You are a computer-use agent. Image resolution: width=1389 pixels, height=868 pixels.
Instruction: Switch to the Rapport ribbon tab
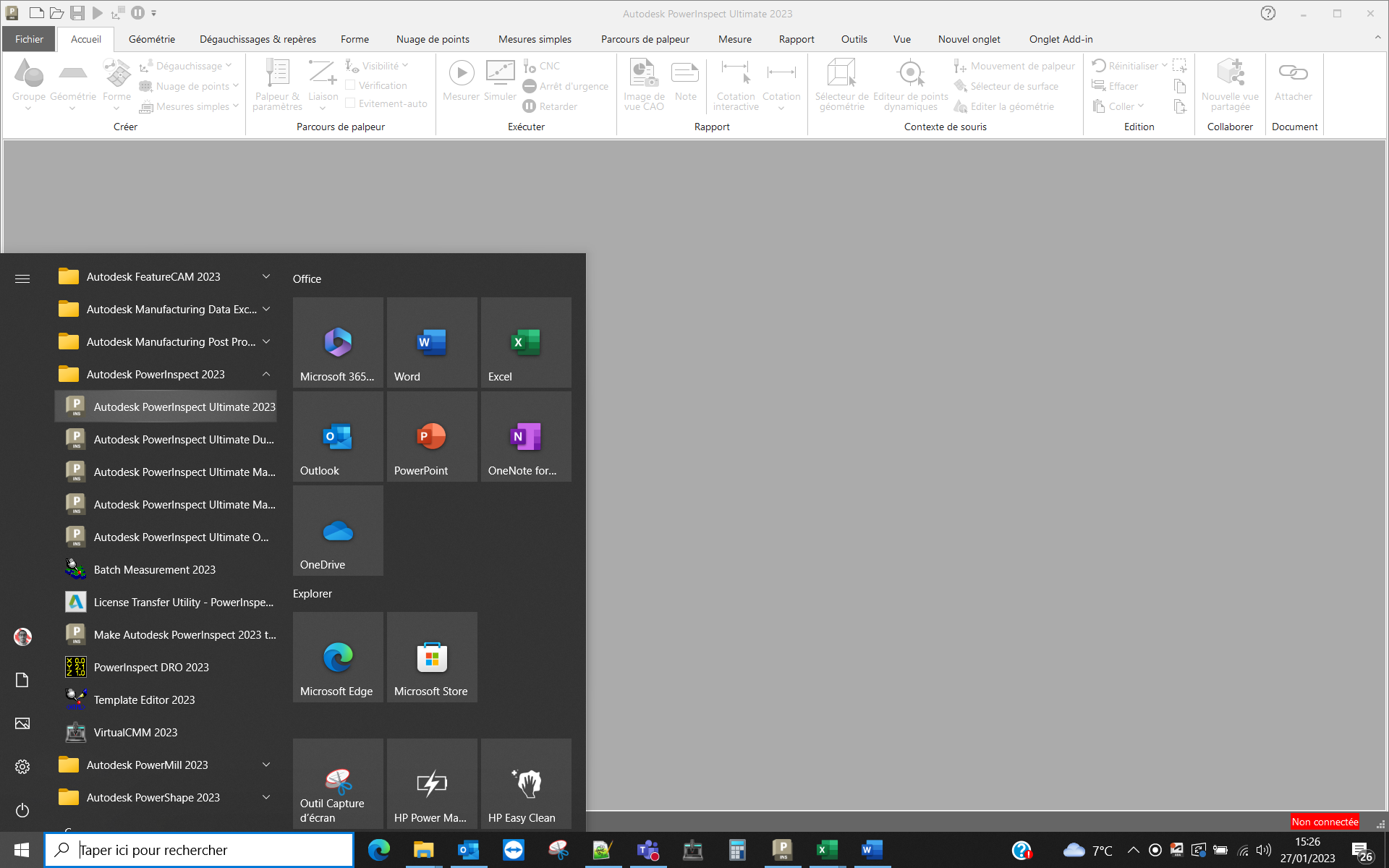(x=797, y=39)
